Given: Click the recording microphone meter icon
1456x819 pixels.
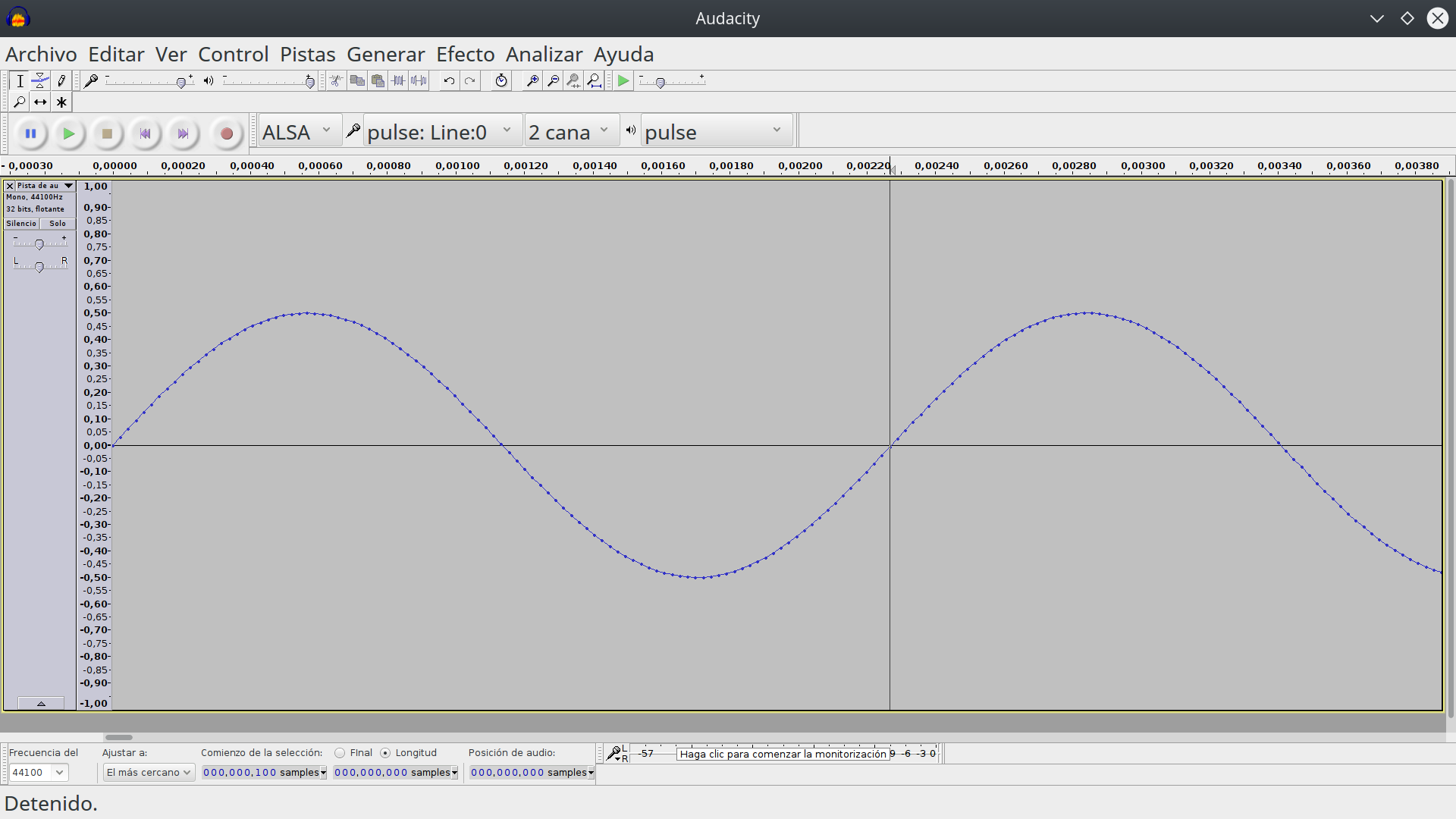Looking at the screenshot, I should 91,81.
